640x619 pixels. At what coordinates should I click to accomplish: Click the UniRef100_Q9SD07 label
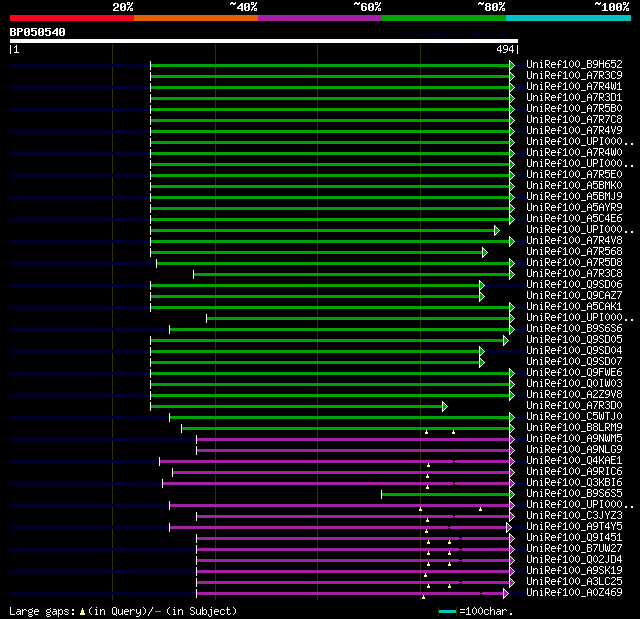(x=574, y=362)
